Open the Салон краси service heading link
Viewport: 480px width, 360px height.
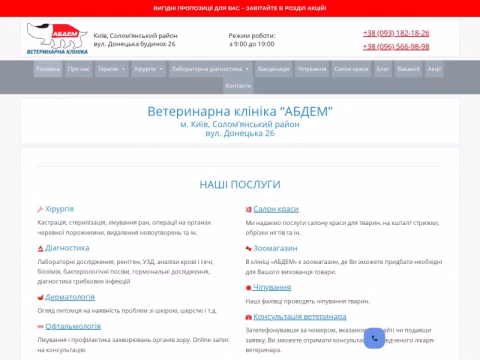point(276,209)
